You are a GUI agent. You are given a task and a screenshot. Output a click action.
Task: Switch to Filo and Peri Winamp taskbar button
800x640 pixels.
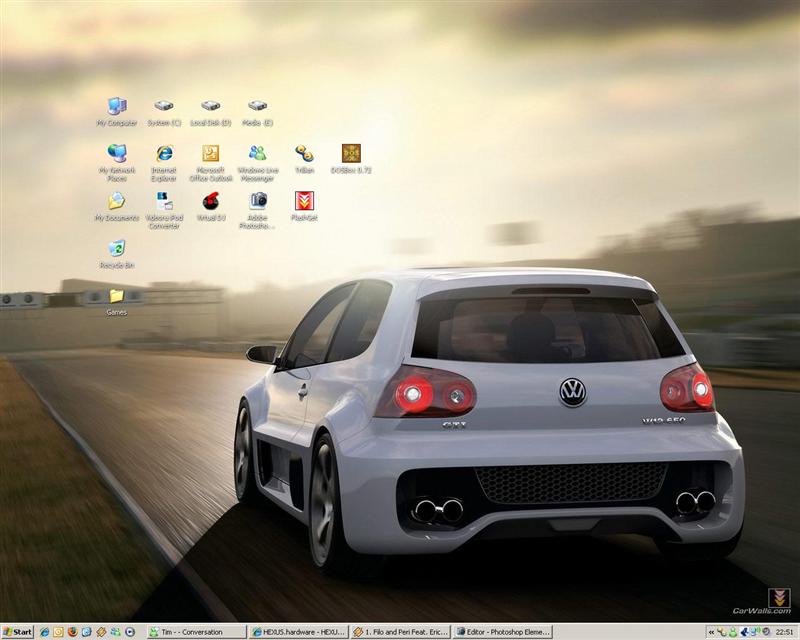(401, 632)
